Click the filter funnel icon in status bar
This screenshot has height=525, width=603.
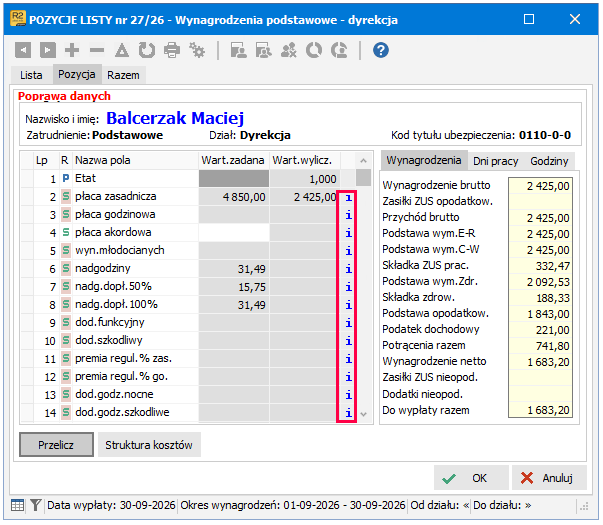click(35, 505)
